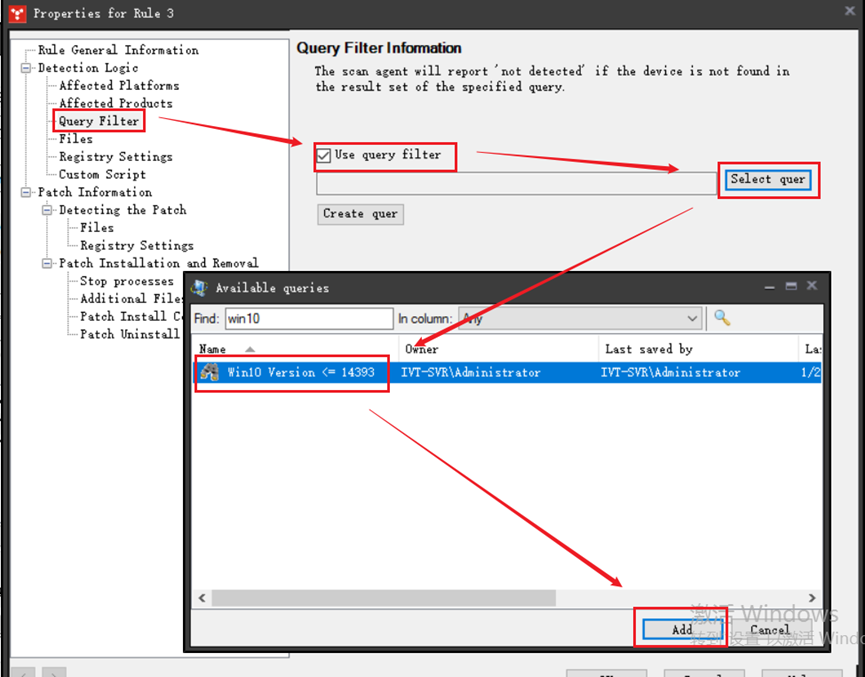The image size is (865, 677).
Task: Close the Available queries dialog
Action: (x=812, y=287)
